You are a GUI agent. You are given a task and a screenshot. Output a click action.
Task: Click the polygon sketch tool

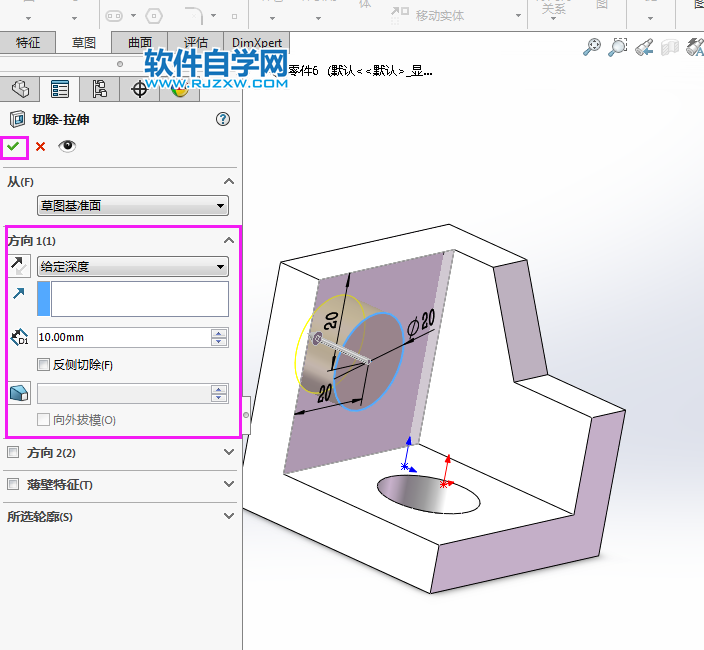click(x=154, y=17)
